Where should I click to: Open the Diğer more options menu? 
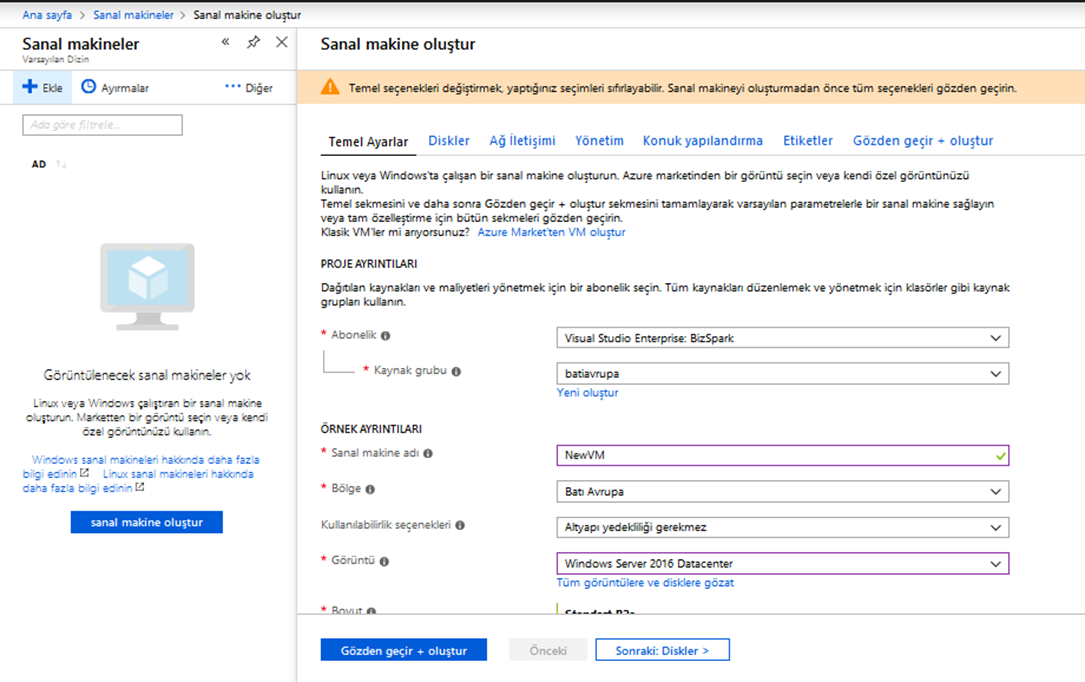[x=249, y=88]
